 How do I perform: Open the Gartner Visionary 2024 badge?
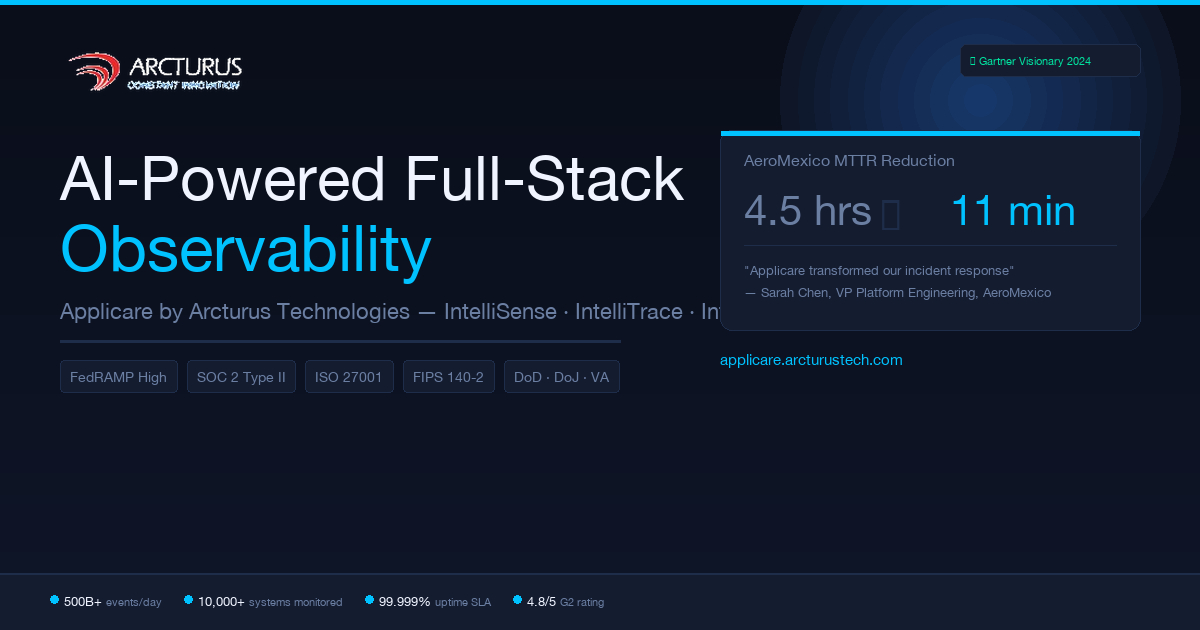1050,61
